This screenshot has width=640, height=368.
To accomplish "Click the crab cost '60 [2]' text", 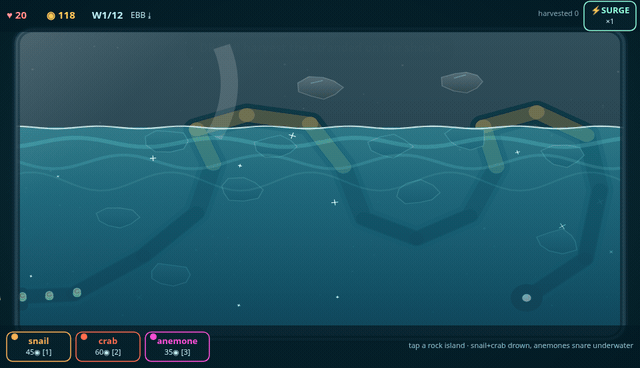I will [108, 352].
